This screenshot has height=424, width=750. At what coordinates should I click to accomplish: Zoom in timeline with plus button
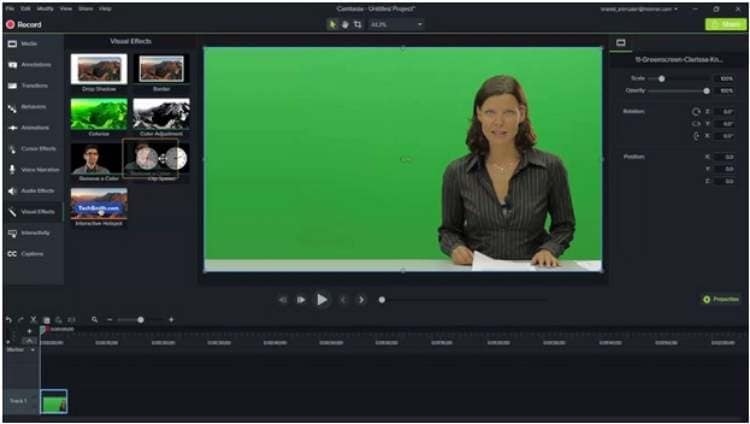[171, 320]
